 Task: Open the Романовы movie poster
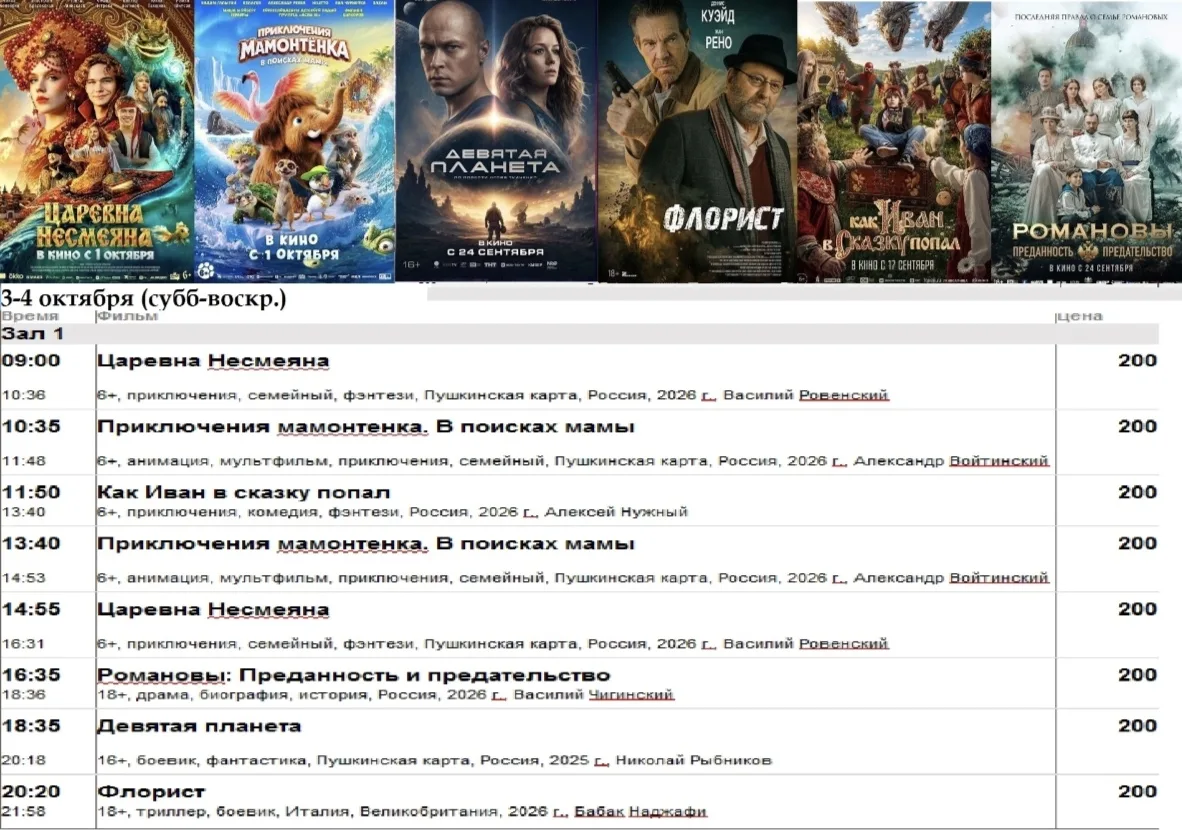[x=1086, y=141]
